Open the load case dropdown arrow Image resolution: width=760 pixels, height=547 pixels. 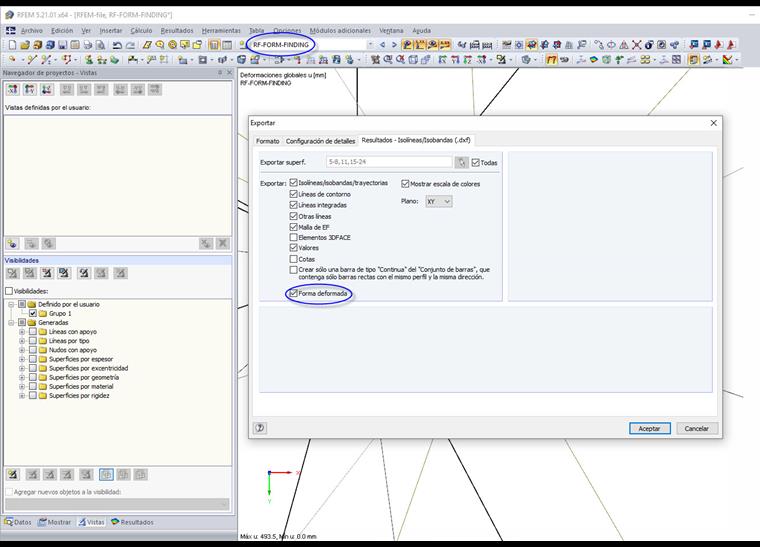click(x=371, y=45)
